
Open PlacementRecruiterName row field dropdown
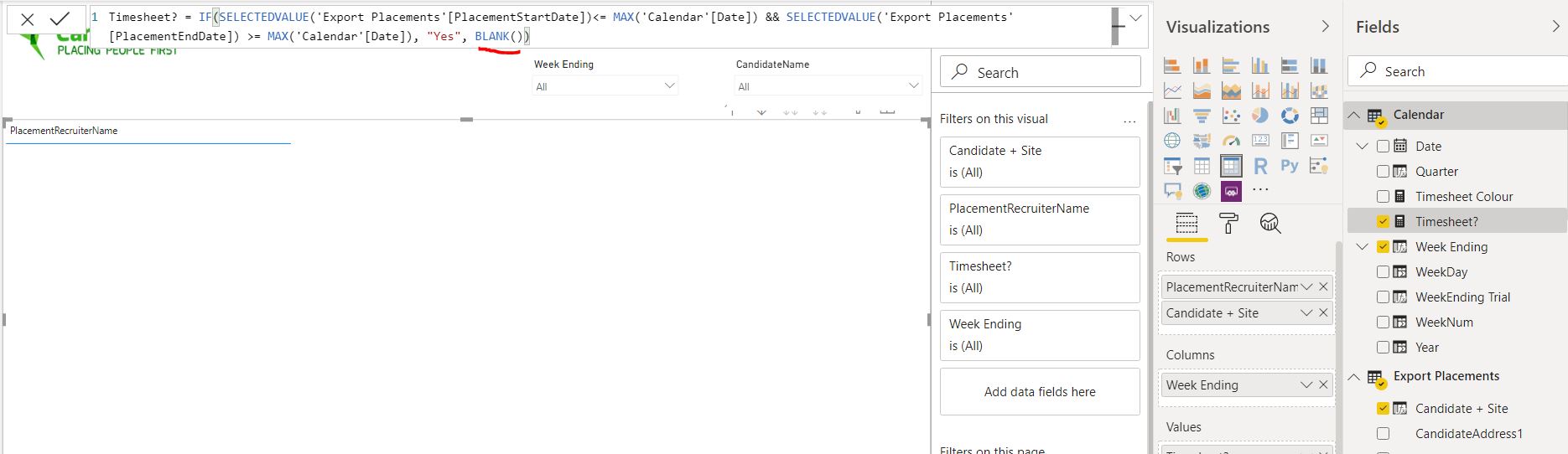[1306, 286]
